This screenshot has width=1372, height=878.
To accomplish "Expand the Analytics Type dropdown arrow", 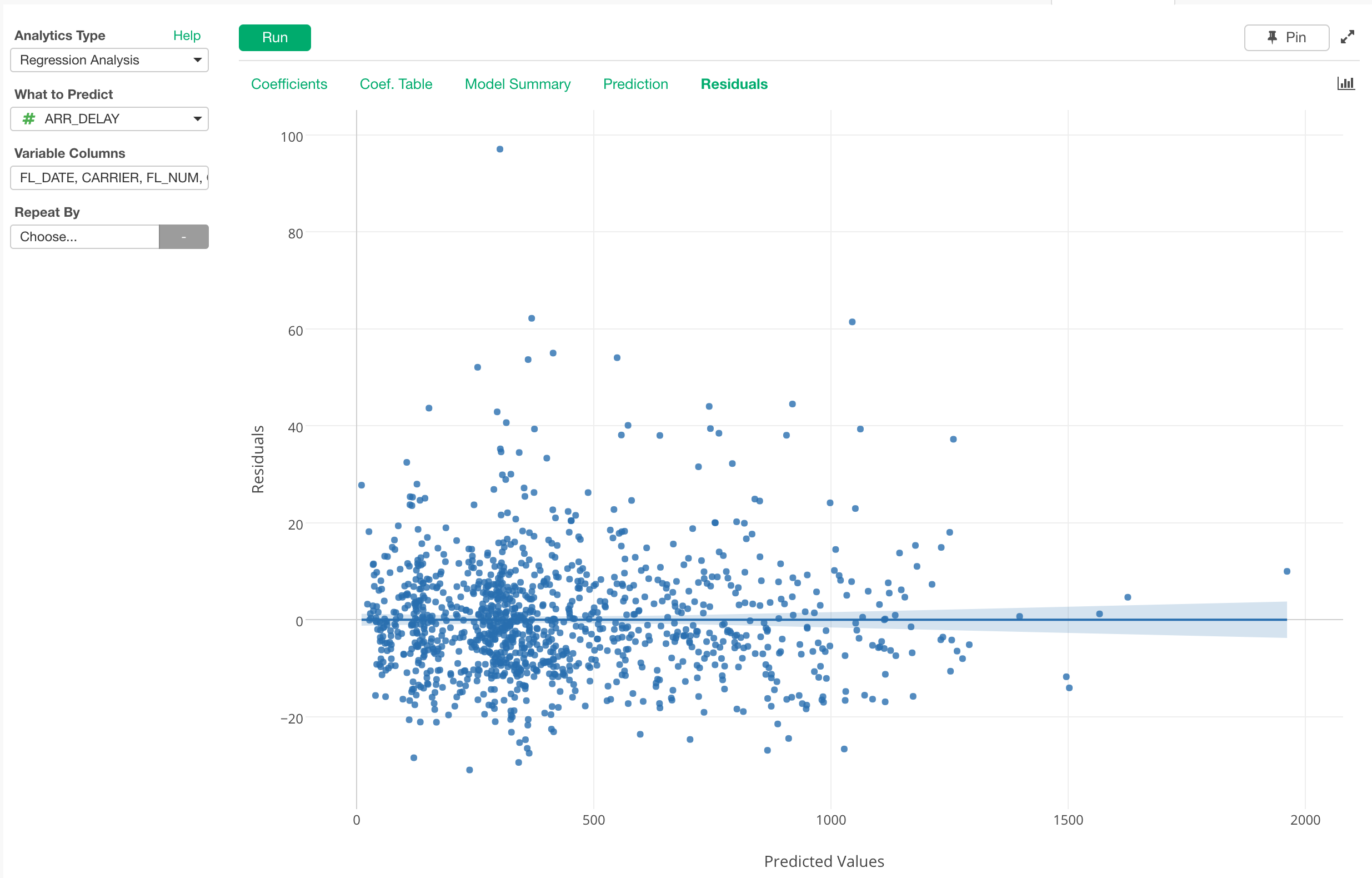I will coord(197,60).
